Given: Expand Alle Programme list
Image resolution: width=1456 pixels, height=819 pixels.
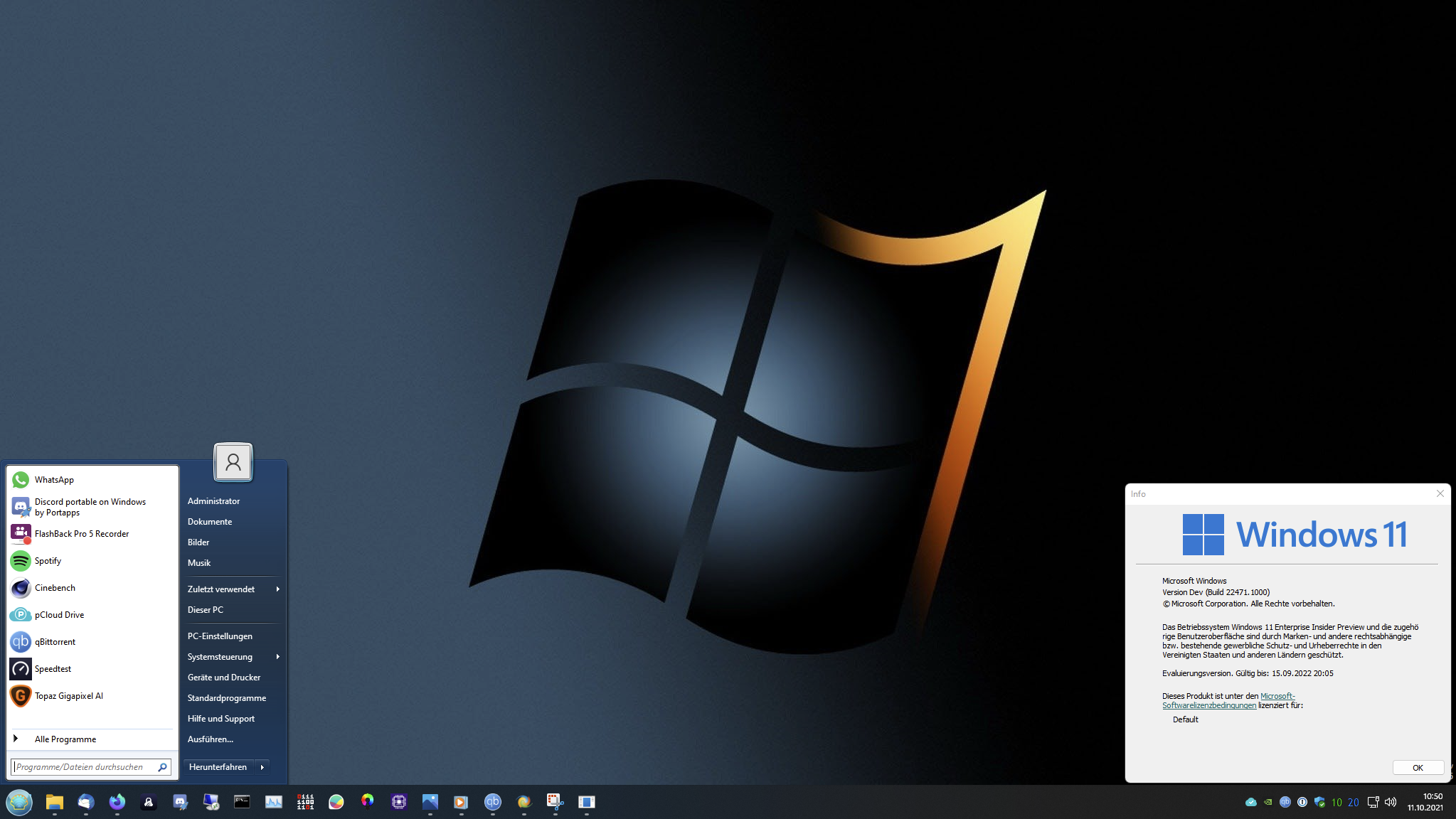Looking at the screenshot, I should [65, 739].
